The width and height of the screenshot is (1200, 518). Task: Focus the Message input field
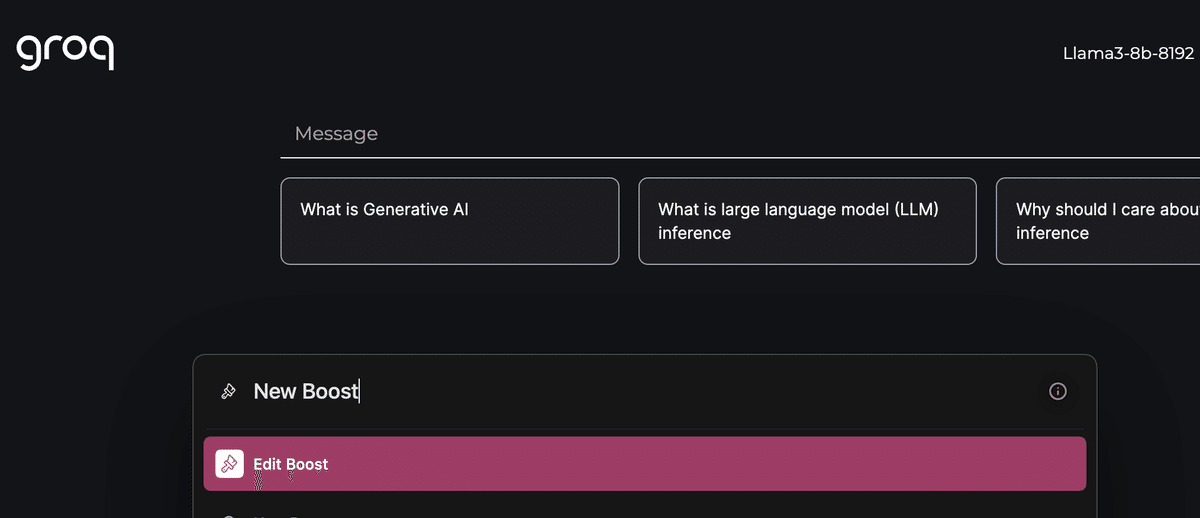click(740, 134)
